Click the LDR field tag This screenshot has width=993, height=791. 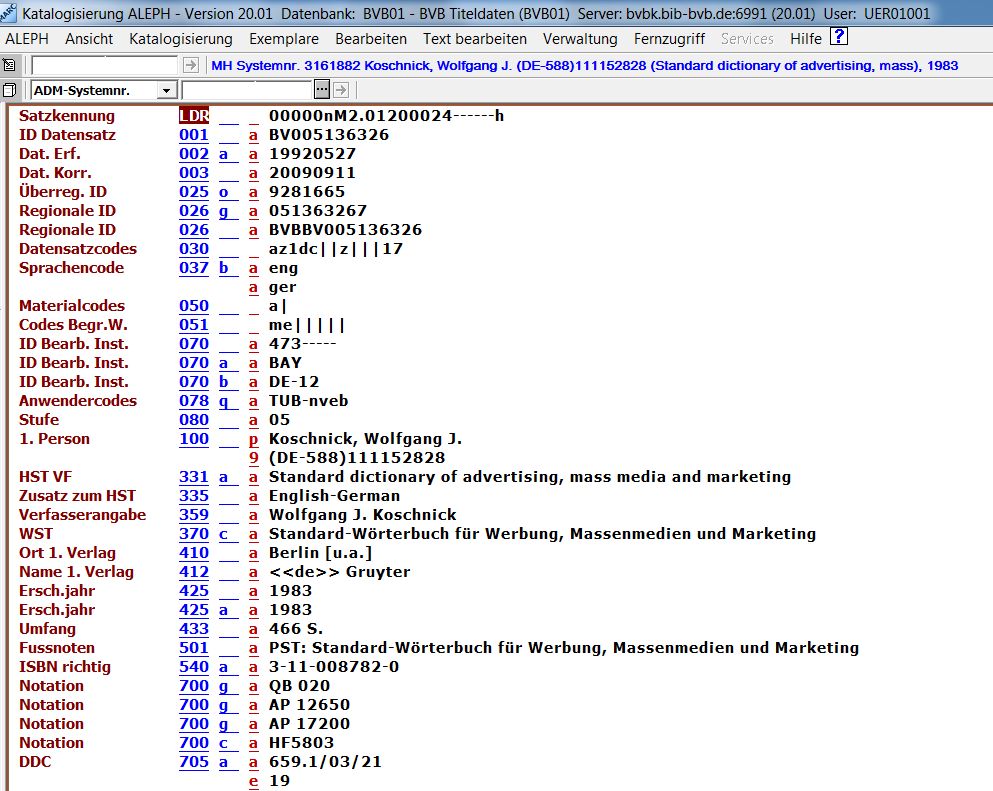[194, 116]
